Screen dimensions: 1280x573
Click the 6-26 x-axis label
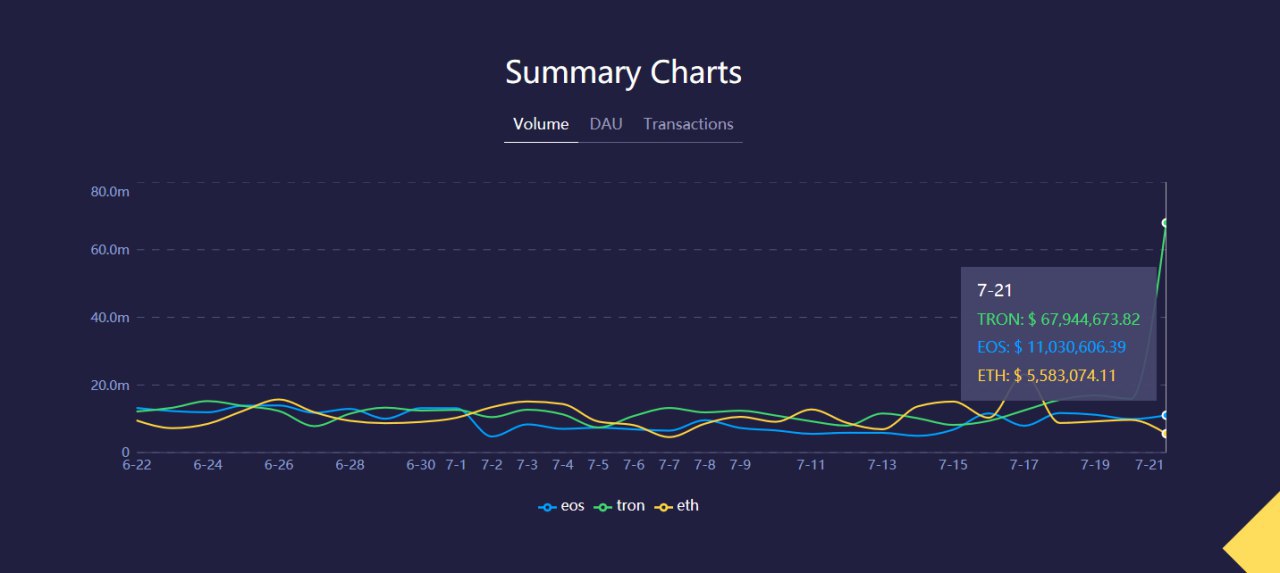click(x=279, y=465)
